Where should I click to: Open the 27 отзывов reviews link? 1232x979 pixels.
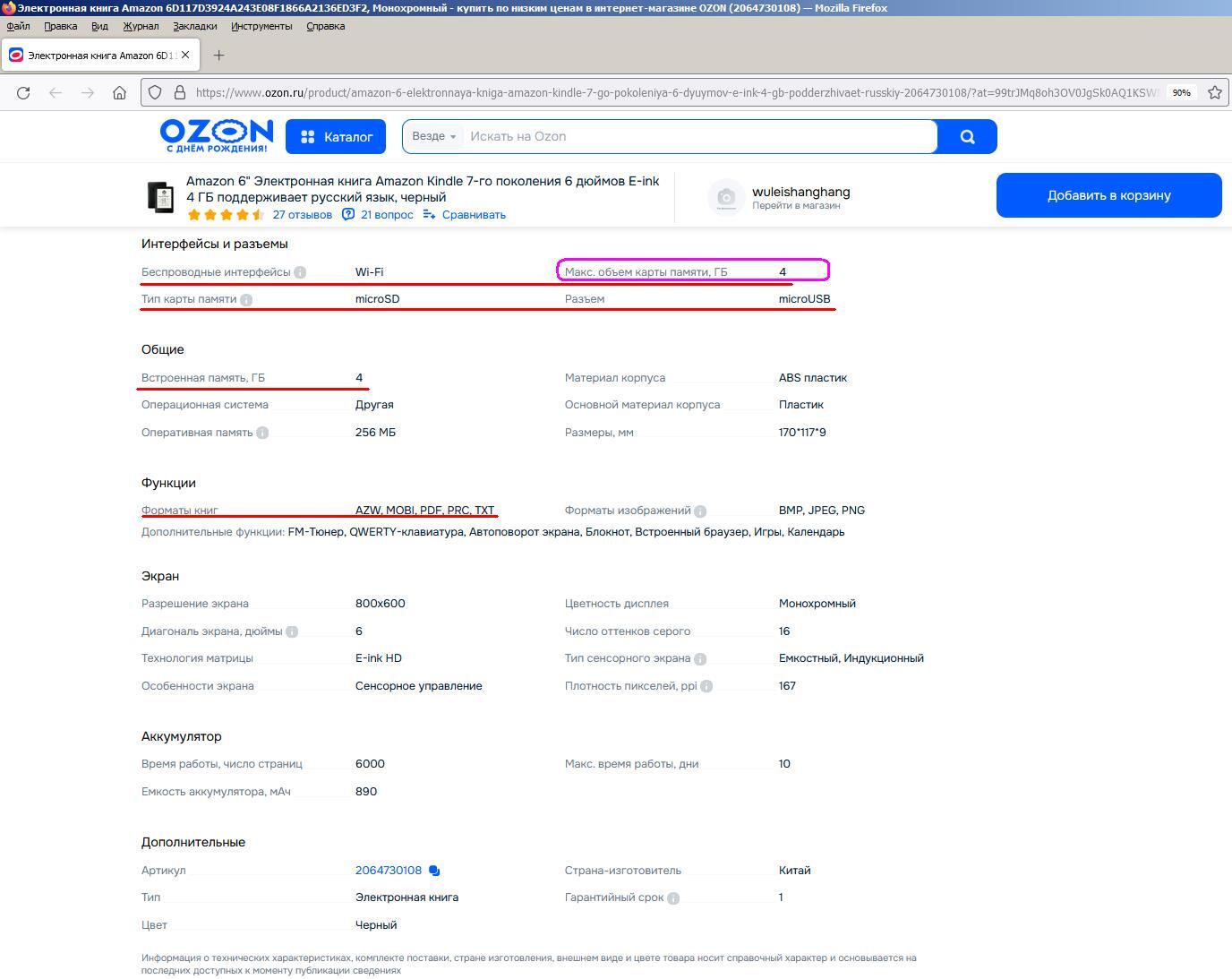(x=302, y=215)
